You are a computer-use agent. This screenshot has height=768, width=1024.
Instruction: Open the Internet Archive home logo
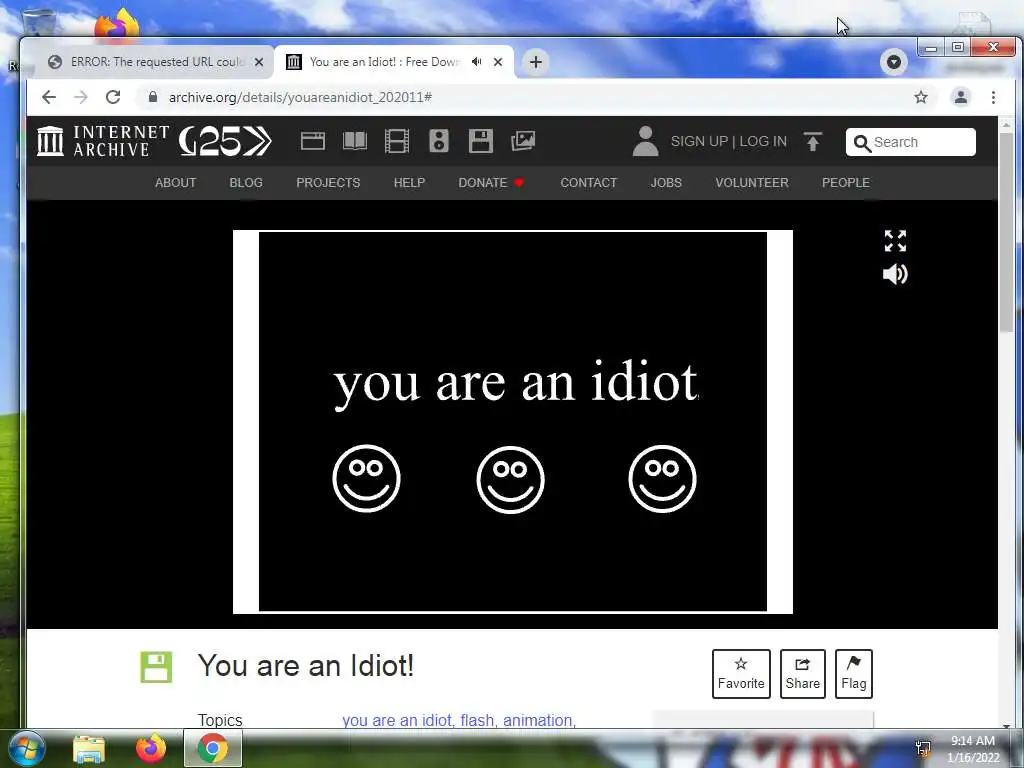point(102,141)
